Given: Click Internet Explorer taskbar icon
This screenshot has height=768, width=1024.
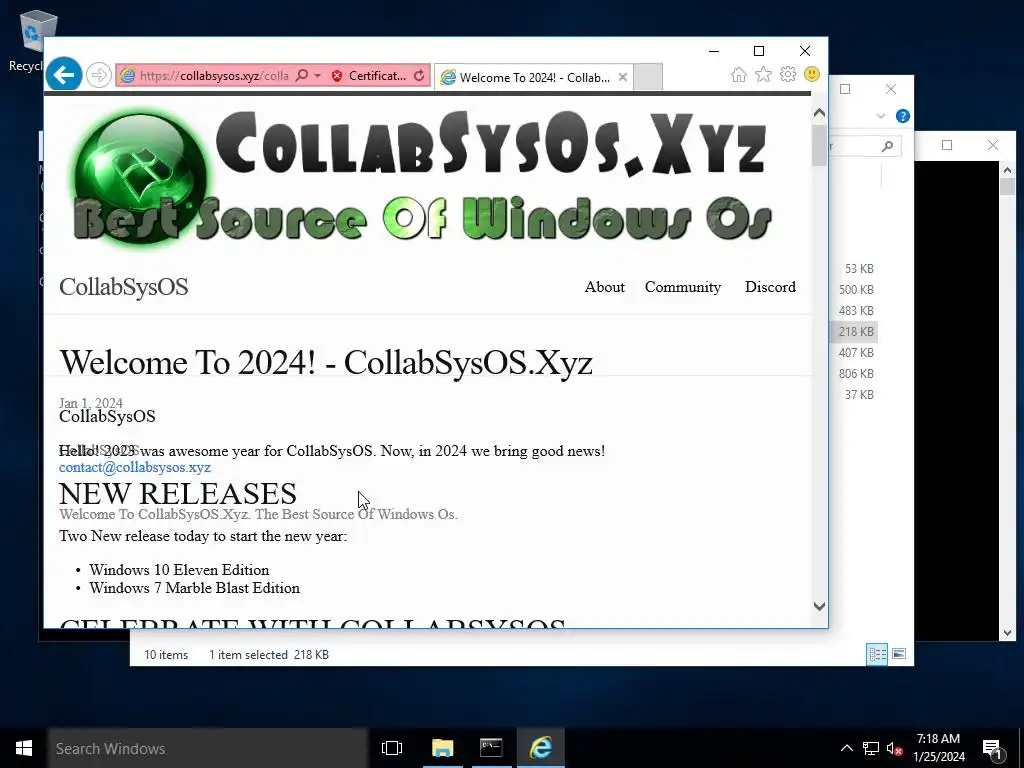Looking at the screenshot, I should [541, 748].
